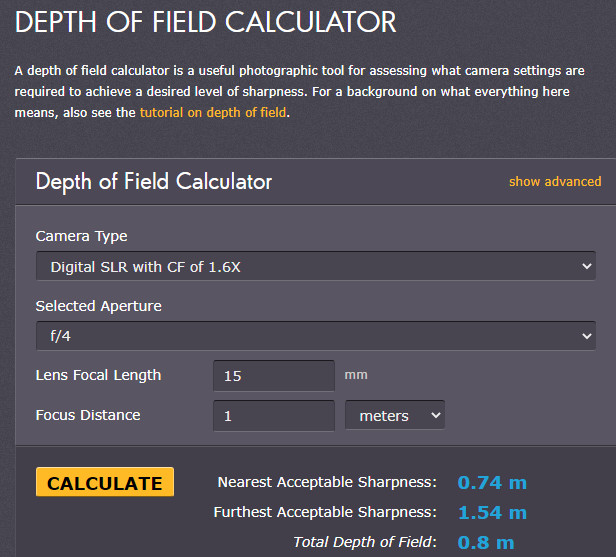
Task: Open the Camera Type dropdown
Action: 316,266
